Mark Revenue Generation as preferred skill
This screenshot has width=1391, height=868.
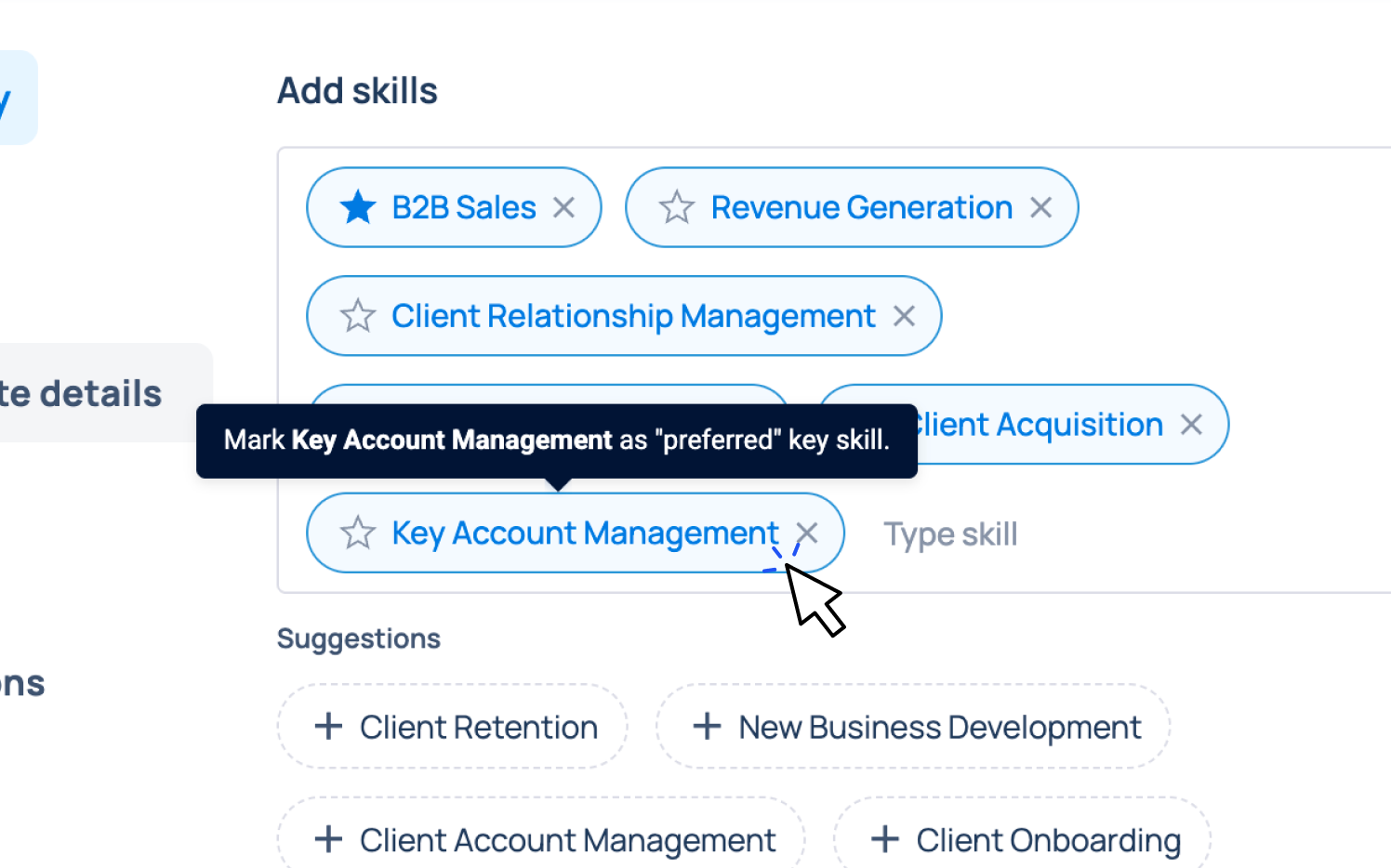pos(677,207)
